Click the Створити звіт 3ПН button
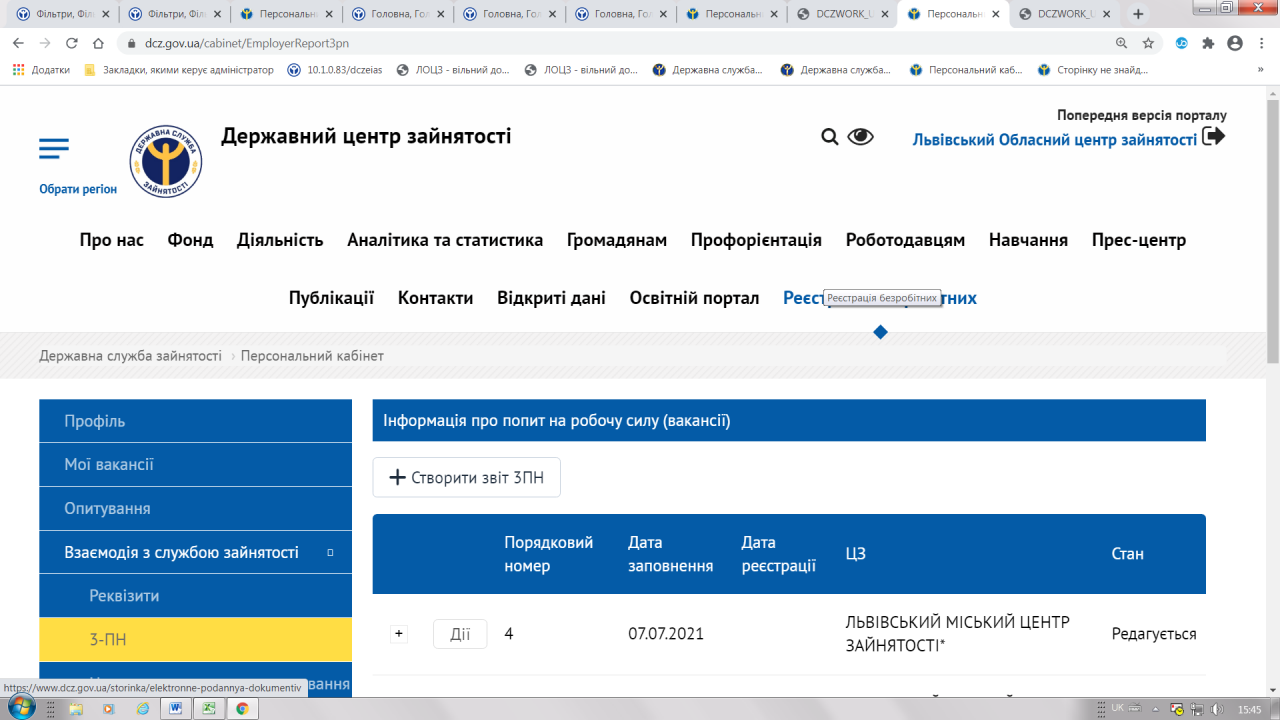Screen dimensions: 1280x720 (x=466, y=478)
